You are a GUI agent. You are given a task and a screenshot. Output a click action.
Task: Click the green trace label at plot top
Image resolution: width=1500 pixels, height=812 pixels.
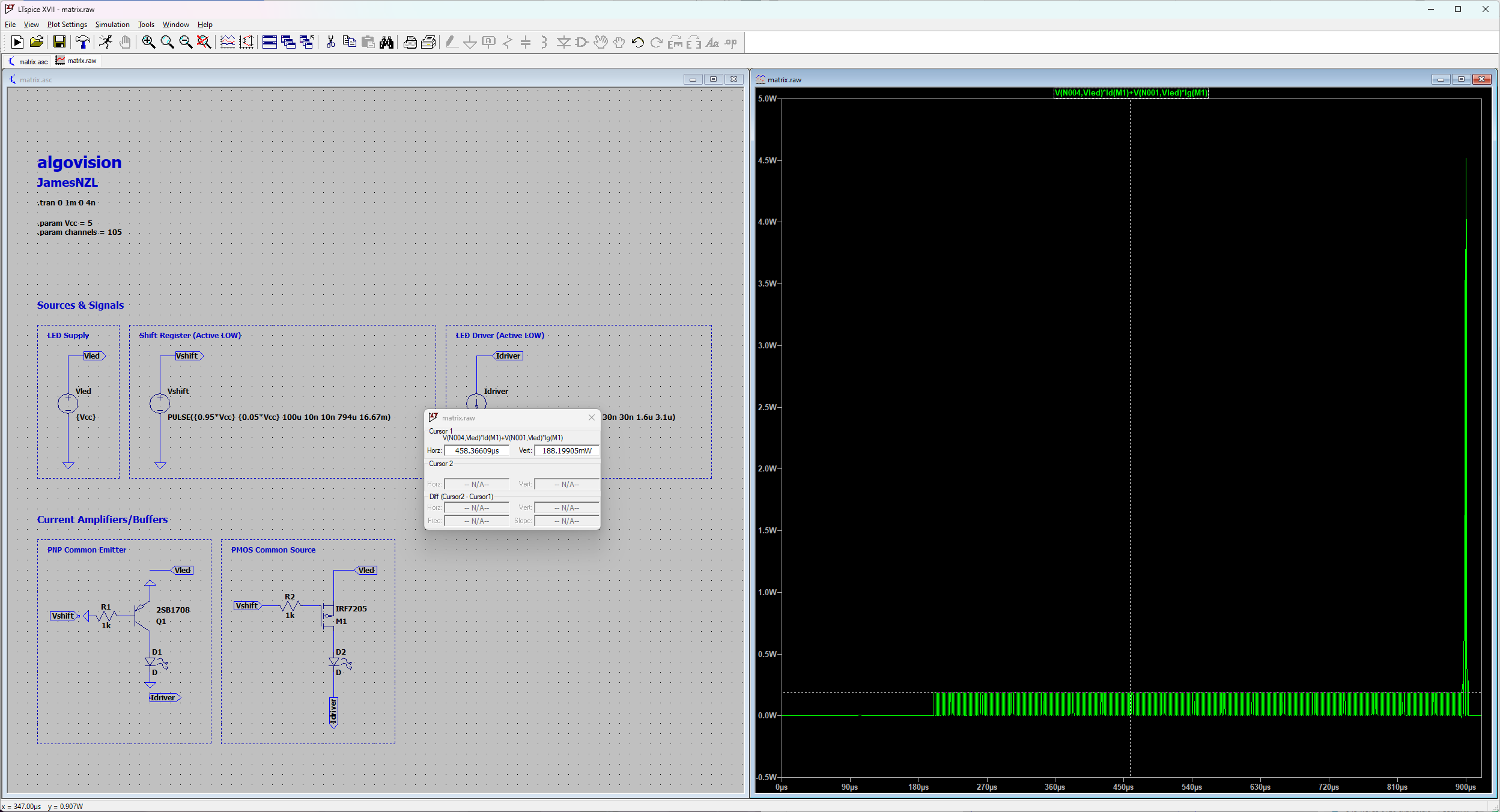pyautogui.click(x=1131, y=92)
